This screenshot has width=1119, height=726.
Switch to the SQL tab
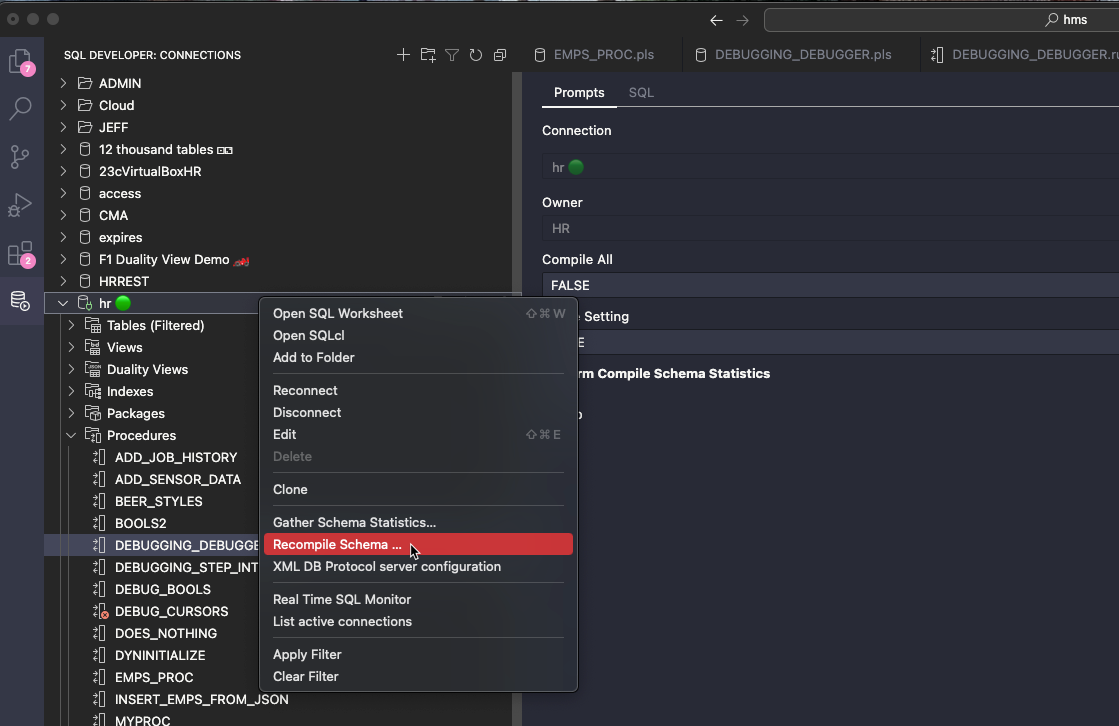[x=641, y=92]
